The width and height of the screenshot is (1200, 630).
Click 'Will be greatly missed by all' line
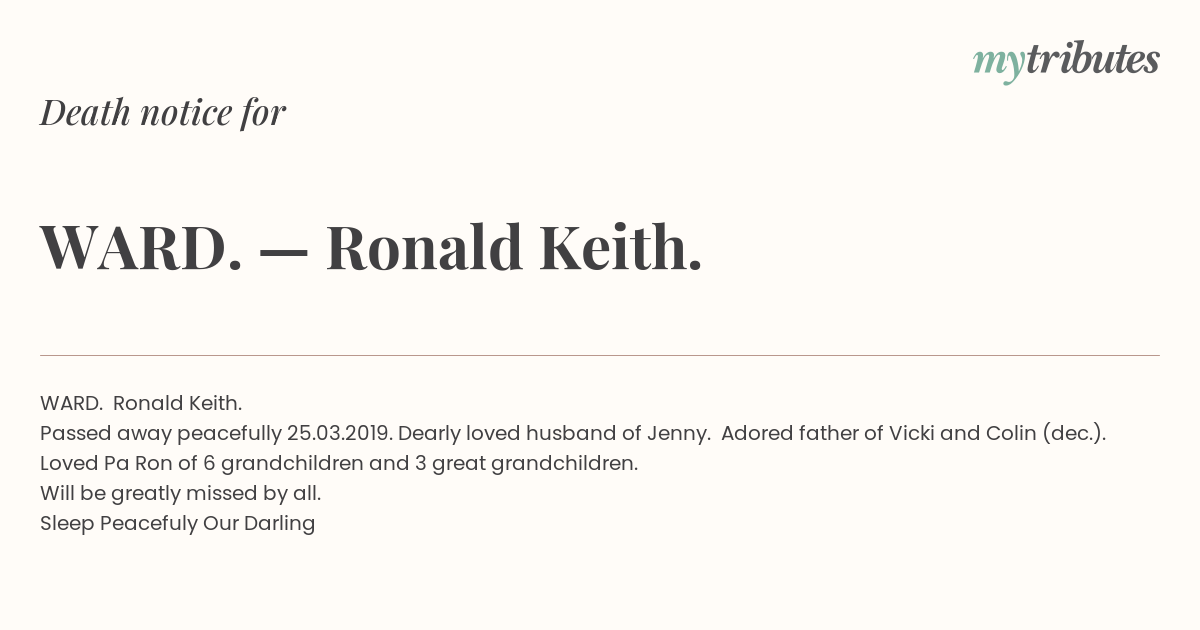pos(181,493)
